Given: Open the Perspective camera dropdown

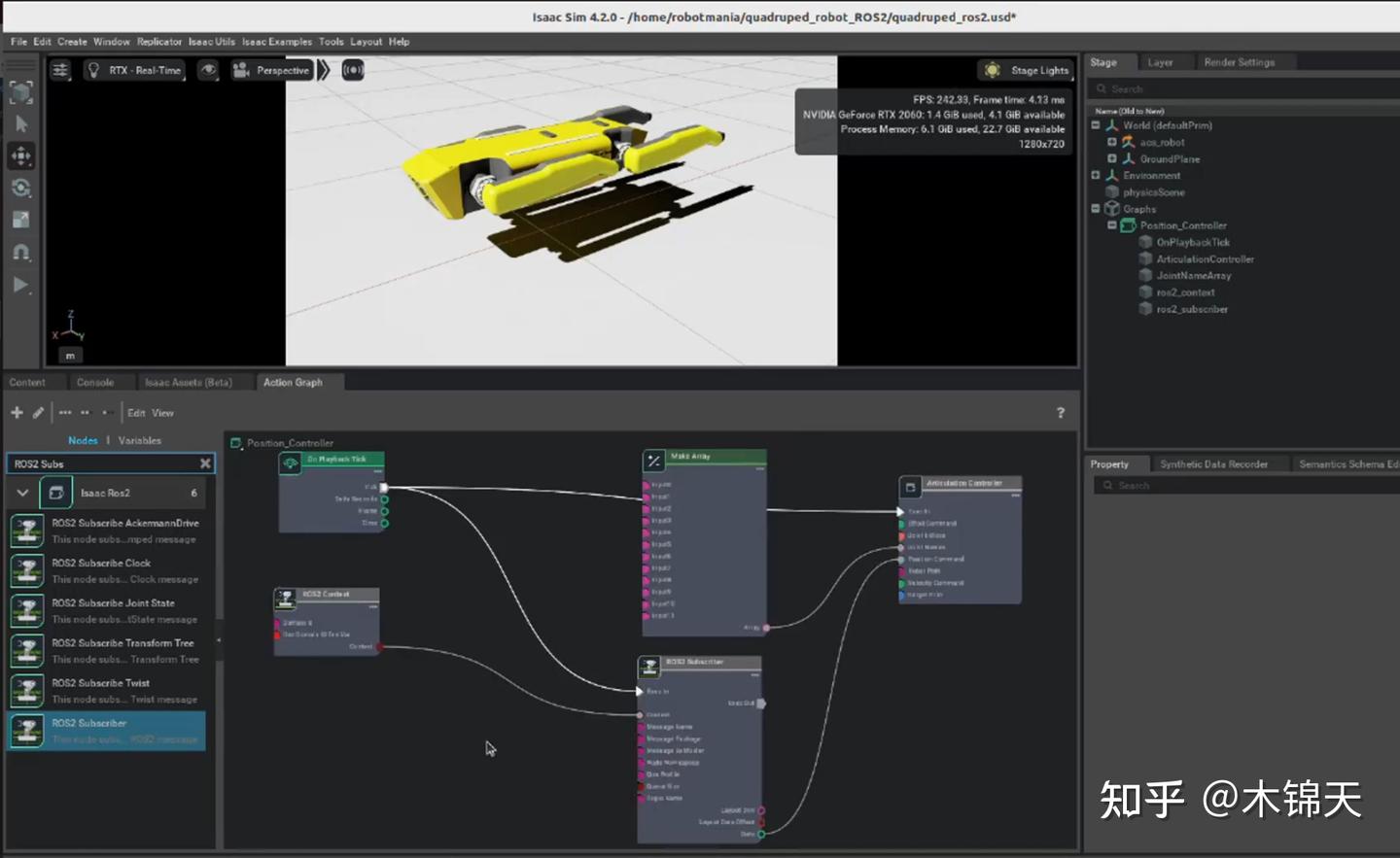Looking at the screenshot, I should [x=282, y=70].
